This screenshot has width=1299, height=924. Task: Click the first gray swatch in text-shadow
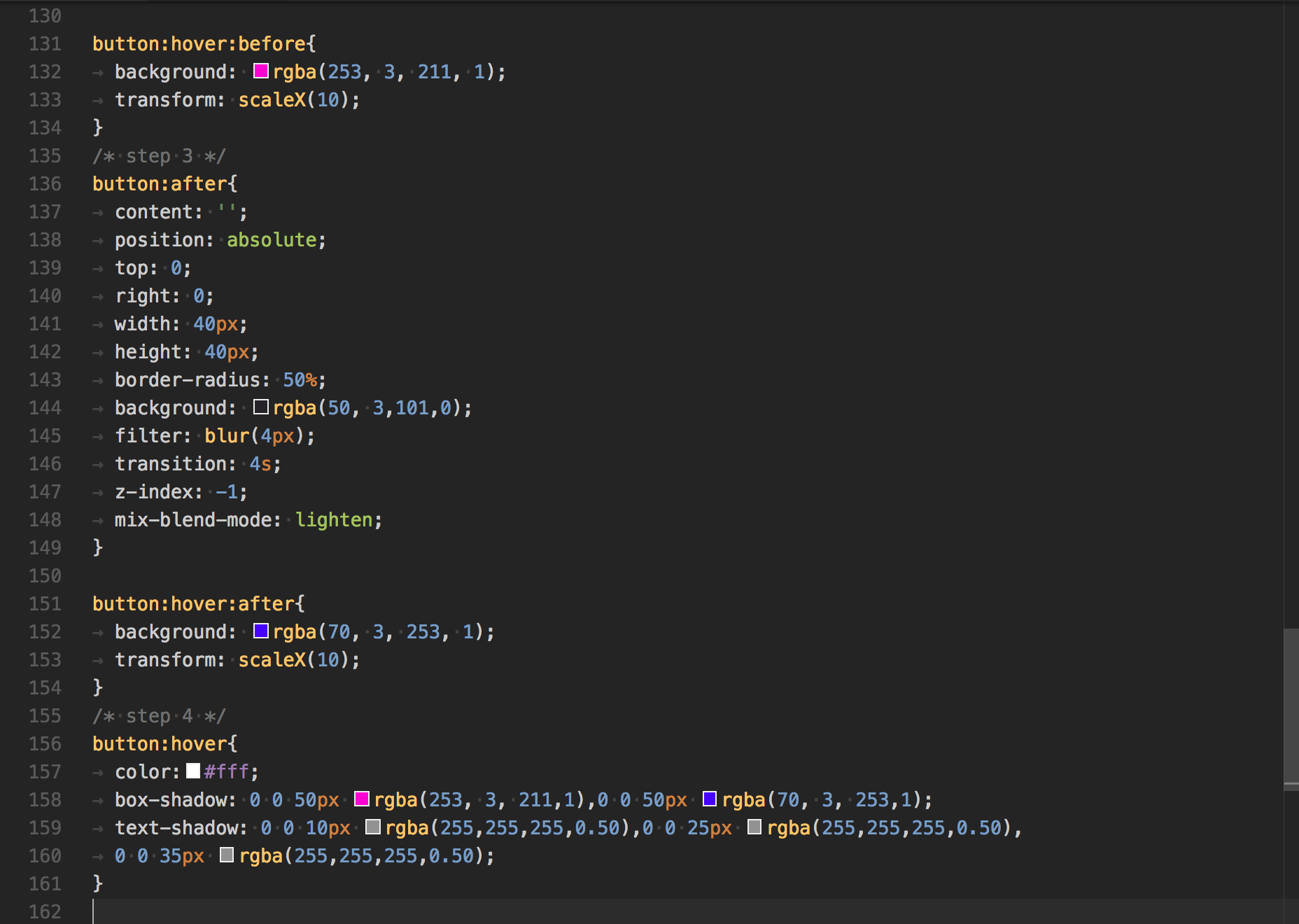point(372,827)
